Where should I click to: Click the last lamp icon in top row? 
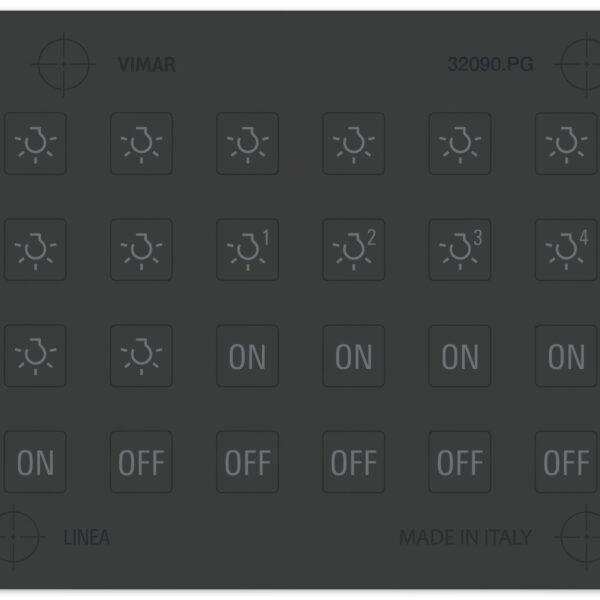point(566,143)
